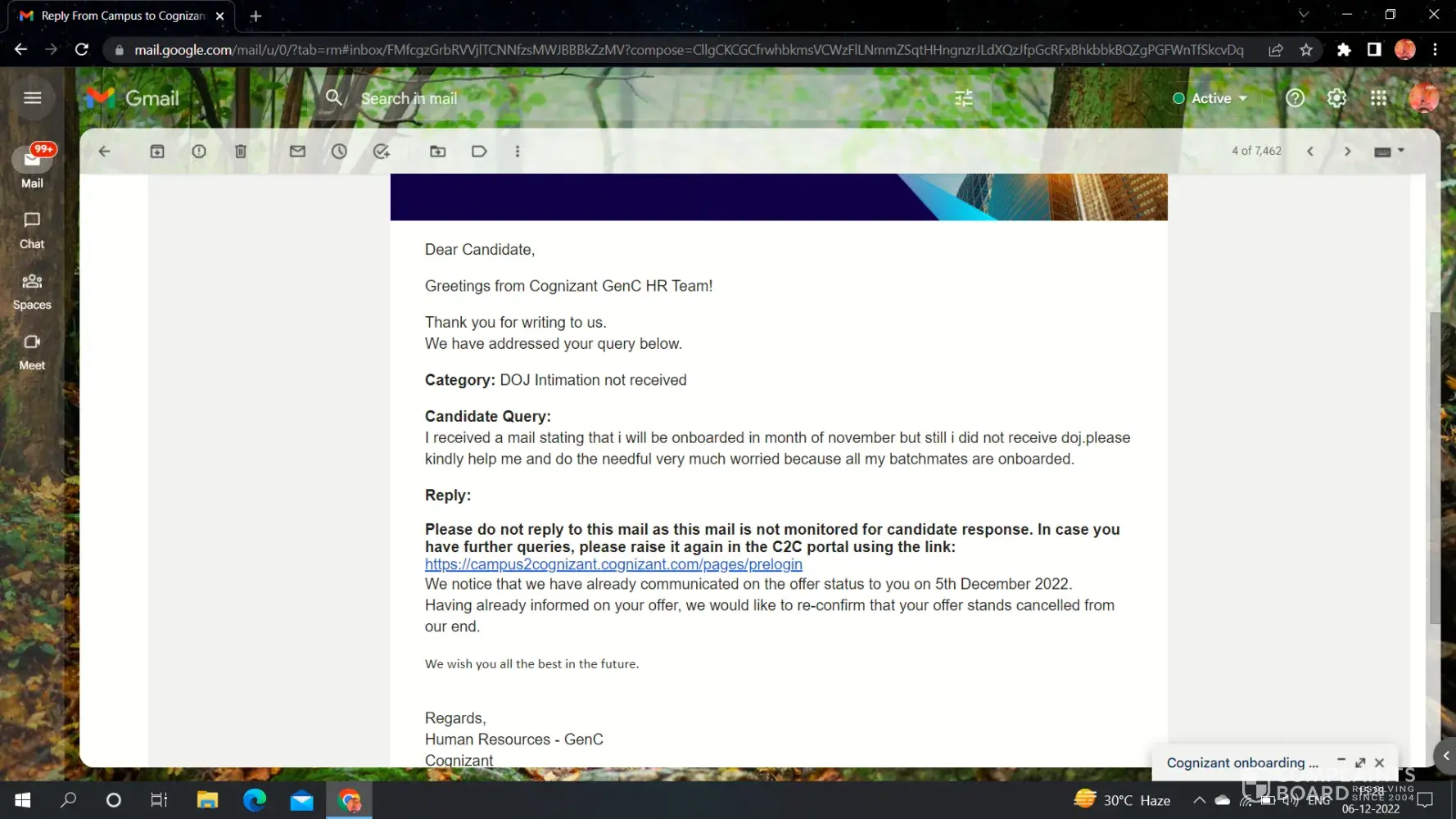Open Gmail support help
This screenshot has height=819, width=1456.
pos(1295,98)
